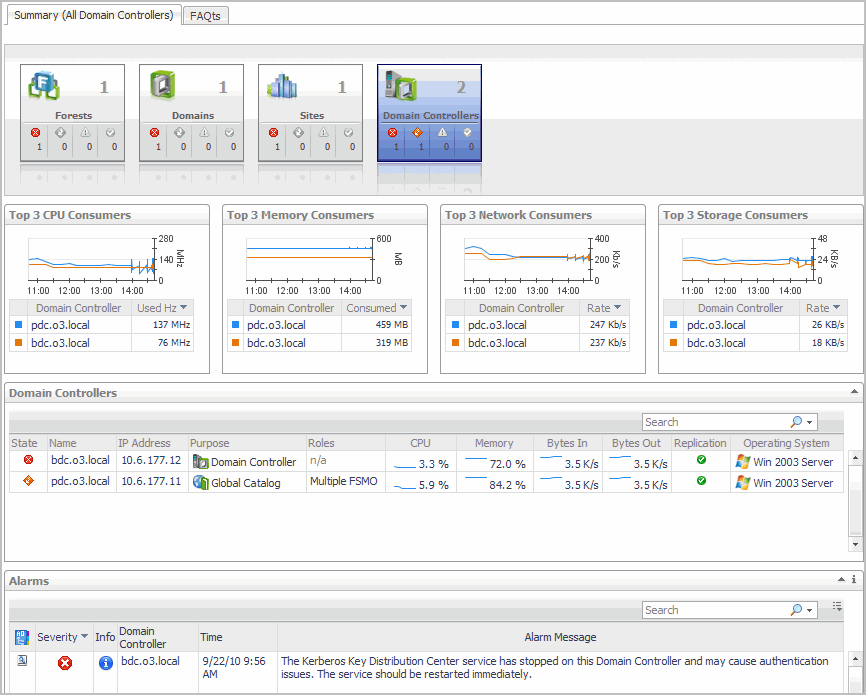Sort memory consumers by Consumed column
Image resolution: width=866 pixels, height=695 pixels.
click(376, 308)
